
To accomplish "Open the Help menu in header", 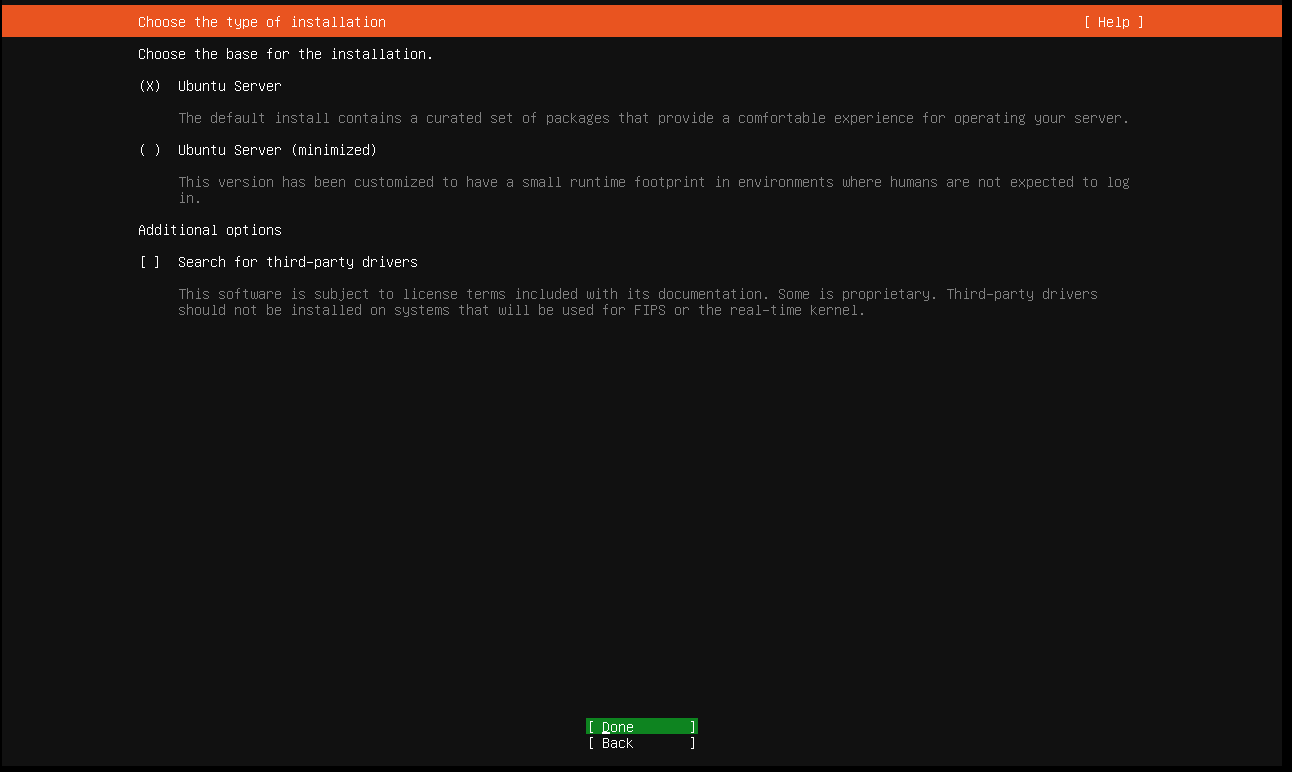I will [1113, 22].
